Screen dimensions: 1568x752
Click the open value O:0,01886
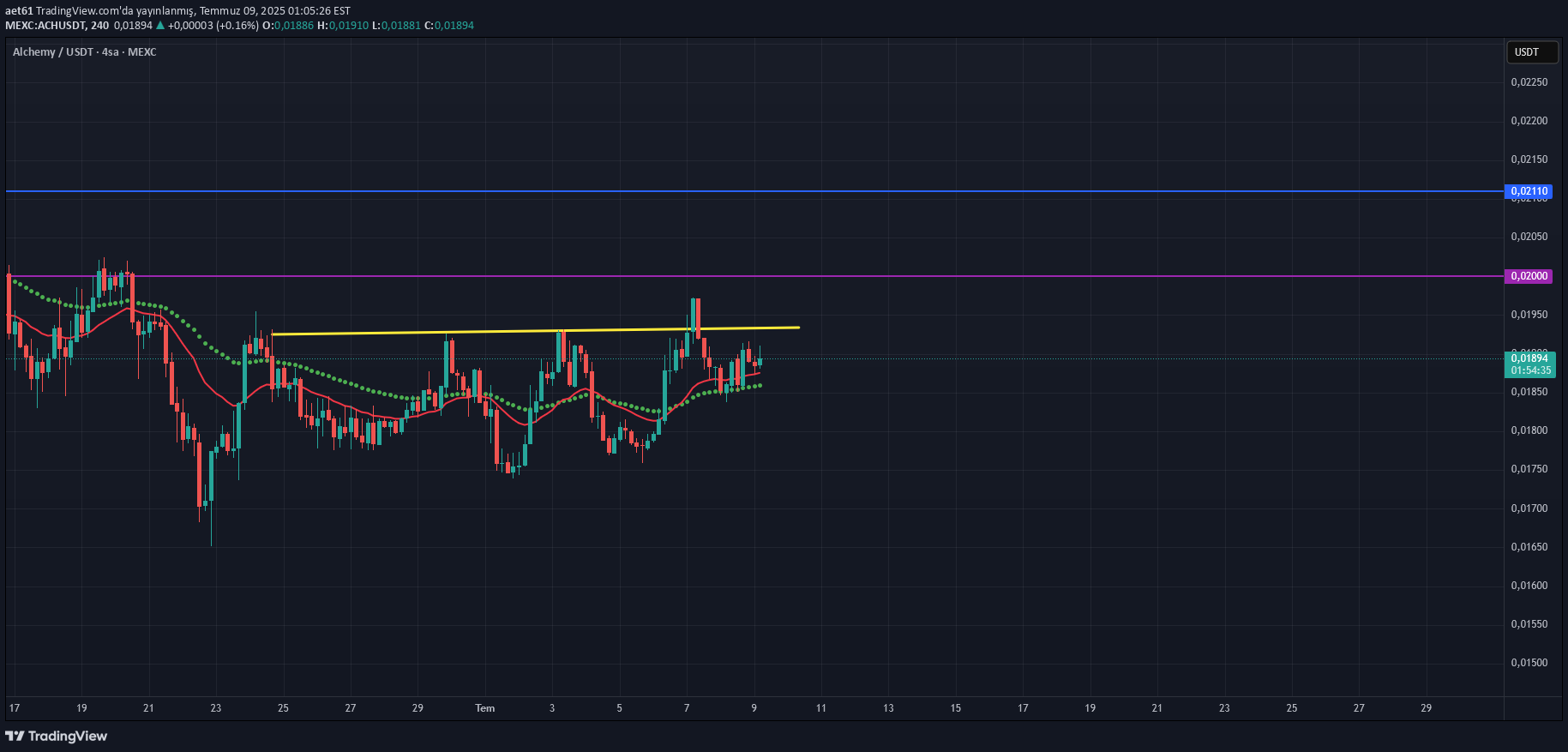(x=288, y=26)
